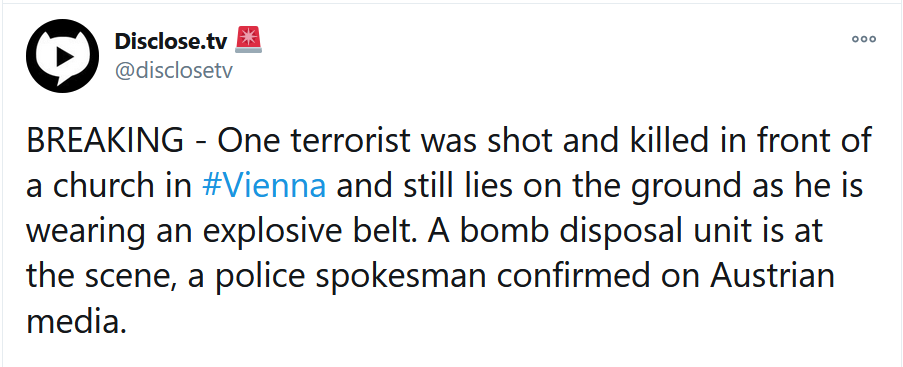Click the word 'media.' ending the tweet
The image size is (903, 367).
(76, 320)
